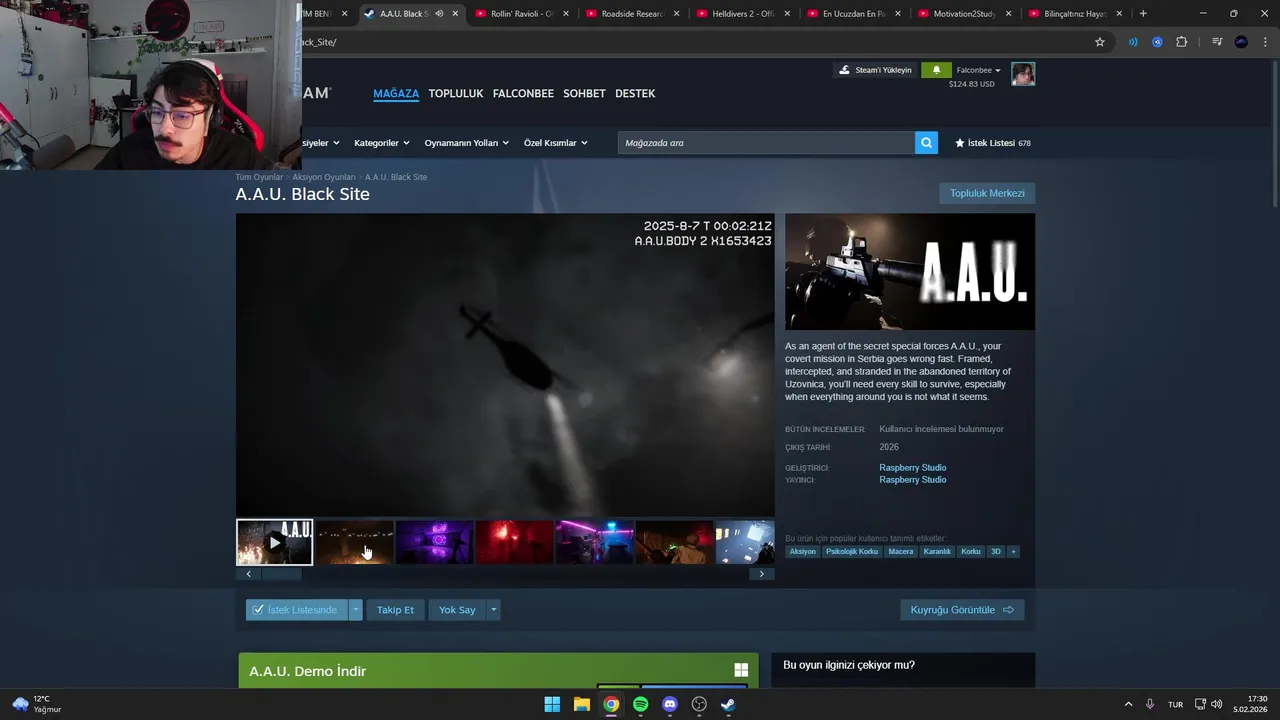1280x720 pixels.
Task: Click the media control playlist icon in Chrome
Action: 1217,42
